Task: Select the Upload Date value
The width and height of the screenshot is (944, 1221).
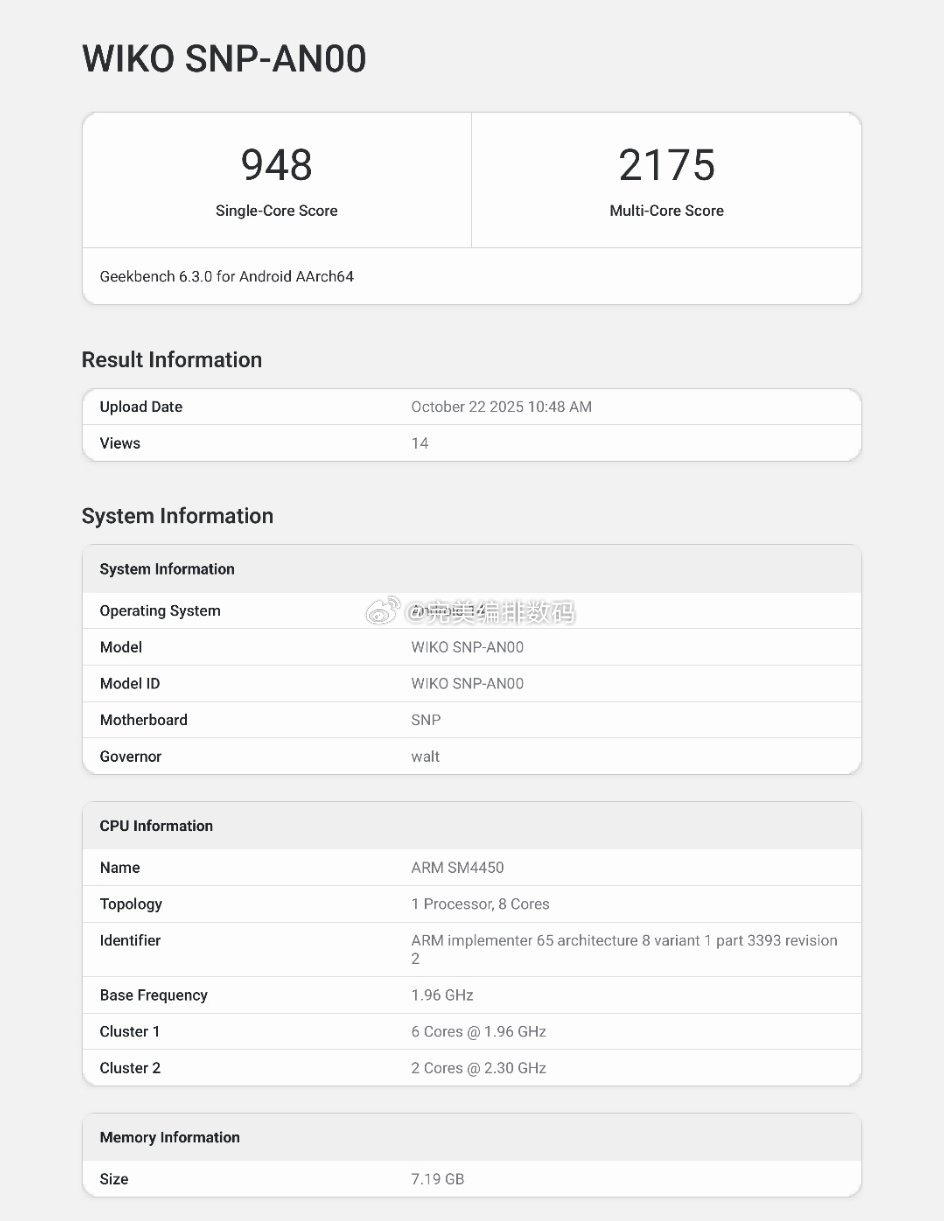Action: point(501,407)
